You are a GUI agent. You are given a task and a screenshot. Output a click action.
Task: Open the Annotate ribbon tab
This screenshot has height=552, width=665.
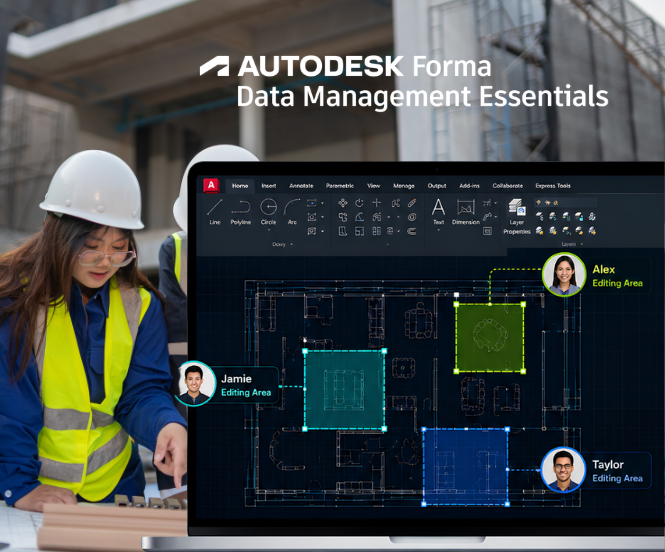pos(301,186)
